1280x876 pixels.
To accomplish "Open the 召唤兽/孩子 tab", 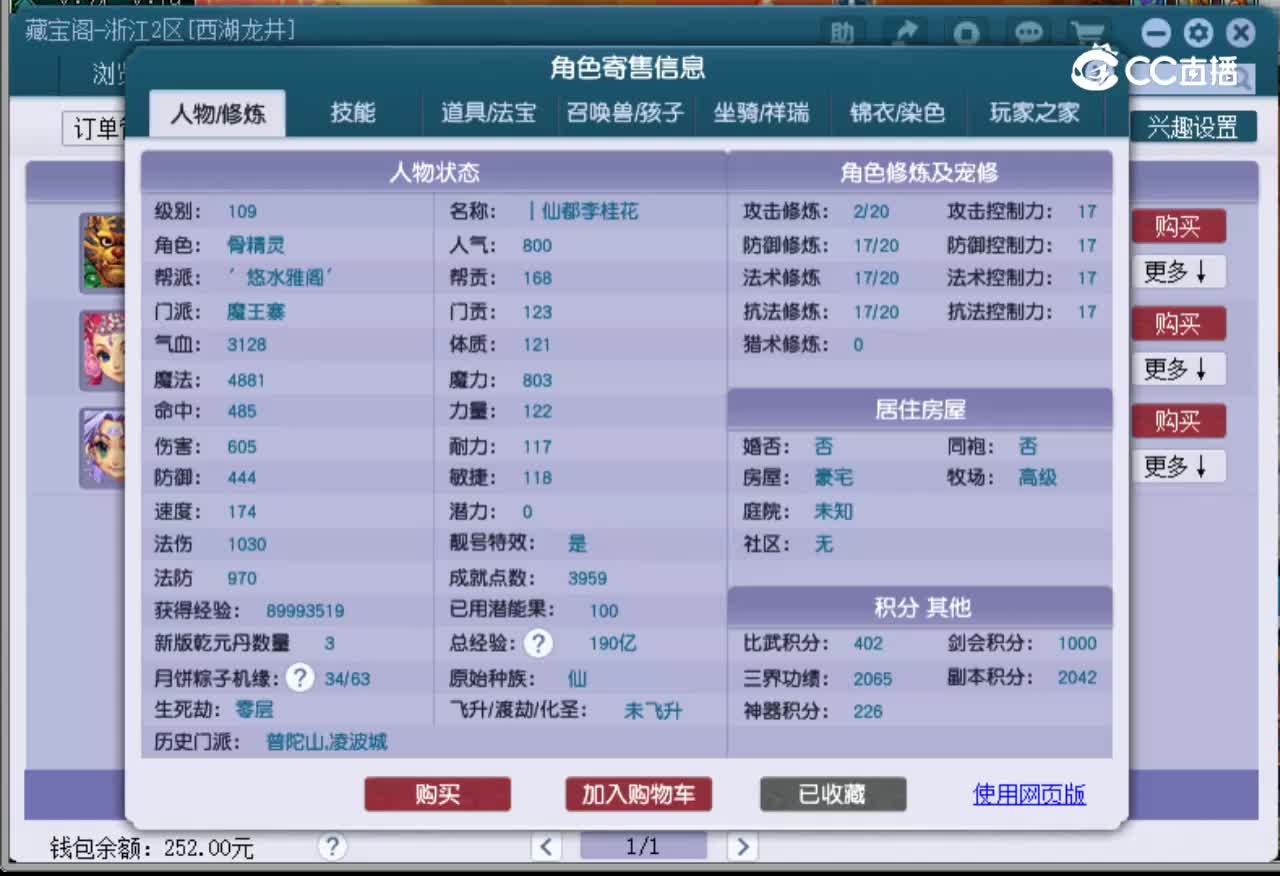I will coord(625,113).
